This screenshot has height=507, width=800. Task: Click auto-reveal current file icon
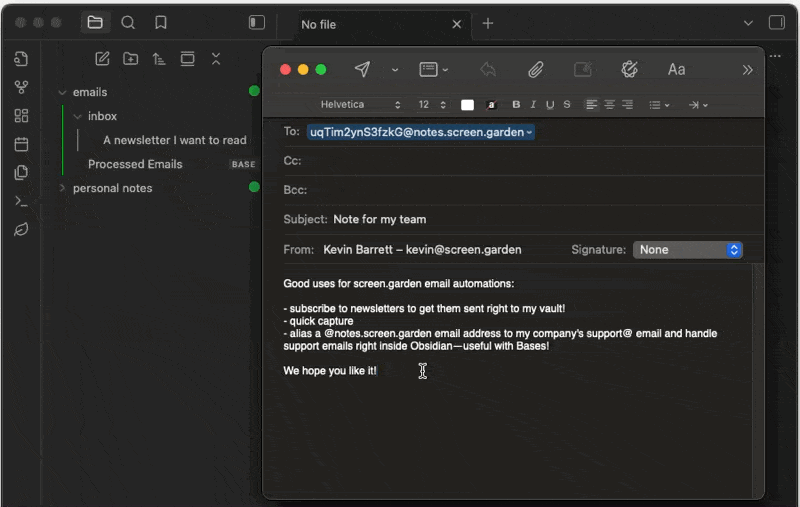click(x=187, y=59)
